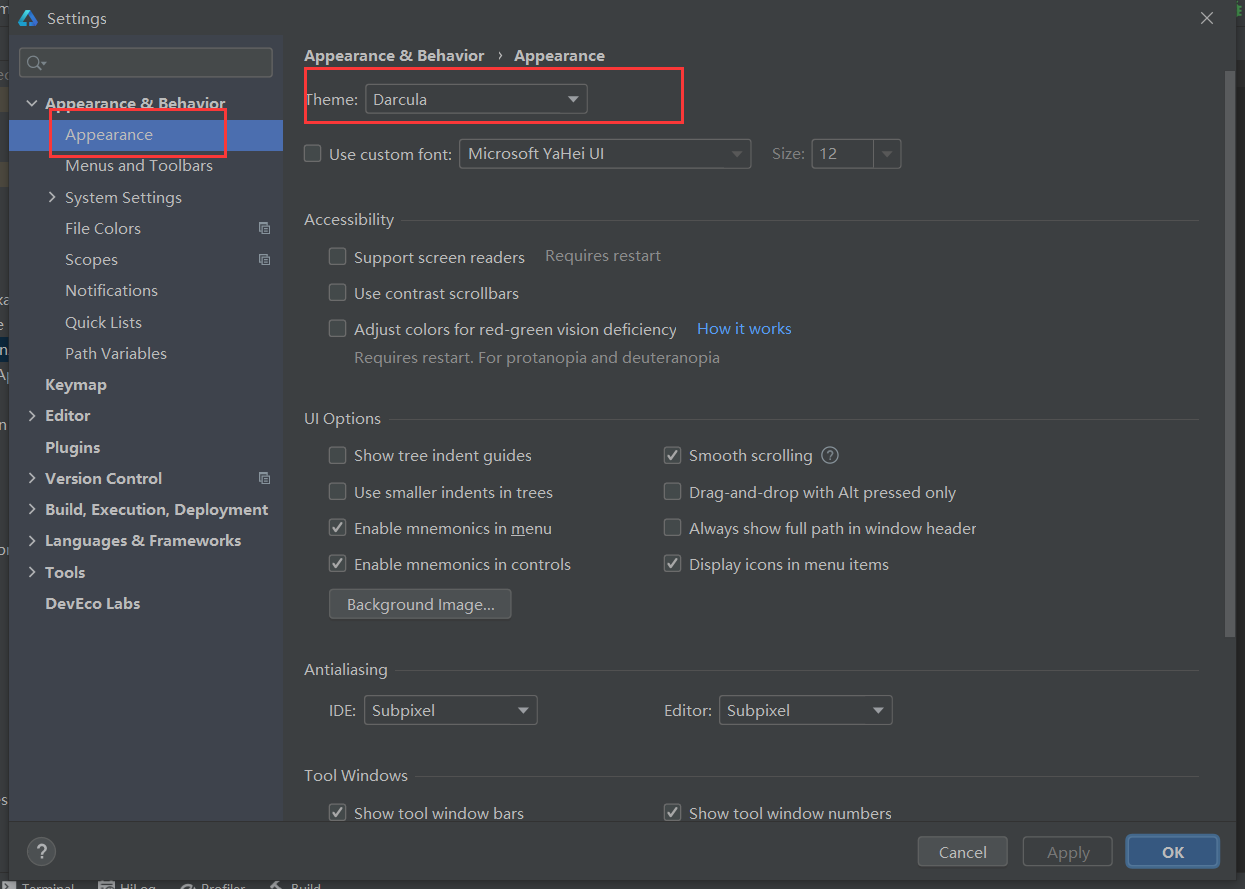Tick Use contrast scrollbars

pyautogui.click(x=338, y=293)
